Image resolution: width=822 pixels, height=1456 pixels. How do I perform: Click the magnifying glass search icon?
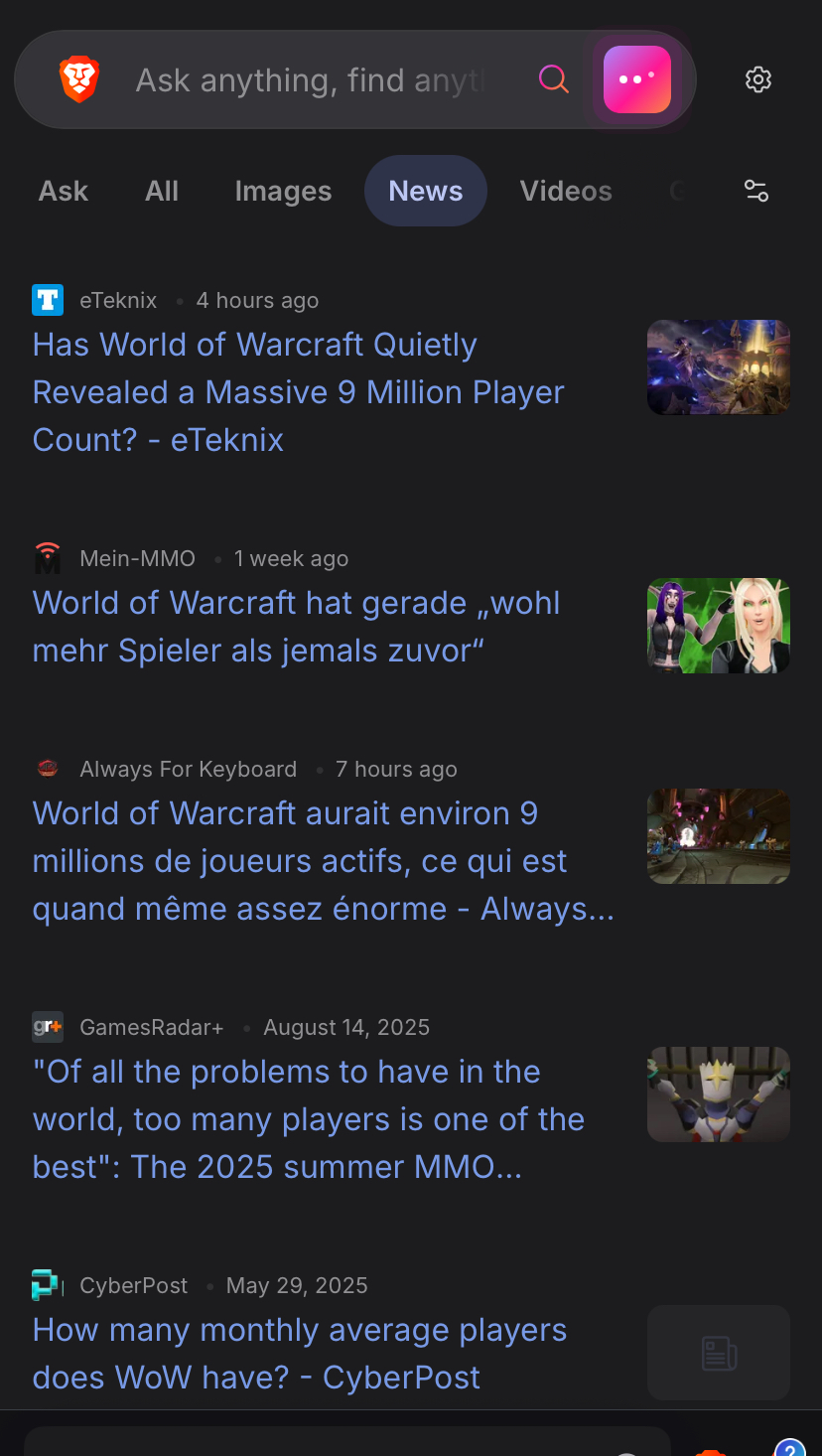tap(554, 79)
